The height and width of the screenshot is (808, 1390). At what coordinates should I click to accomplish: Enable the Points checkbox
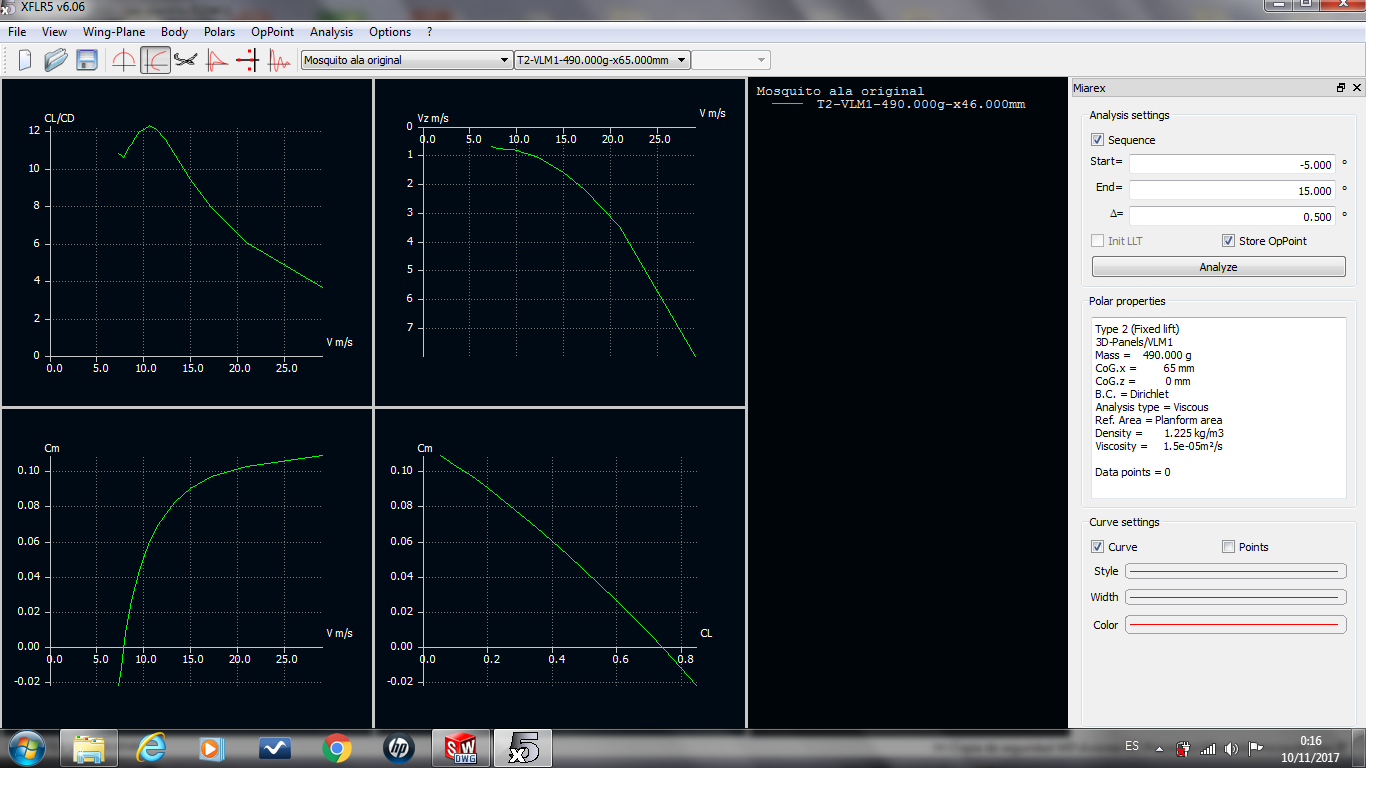tap(1228, 547)
